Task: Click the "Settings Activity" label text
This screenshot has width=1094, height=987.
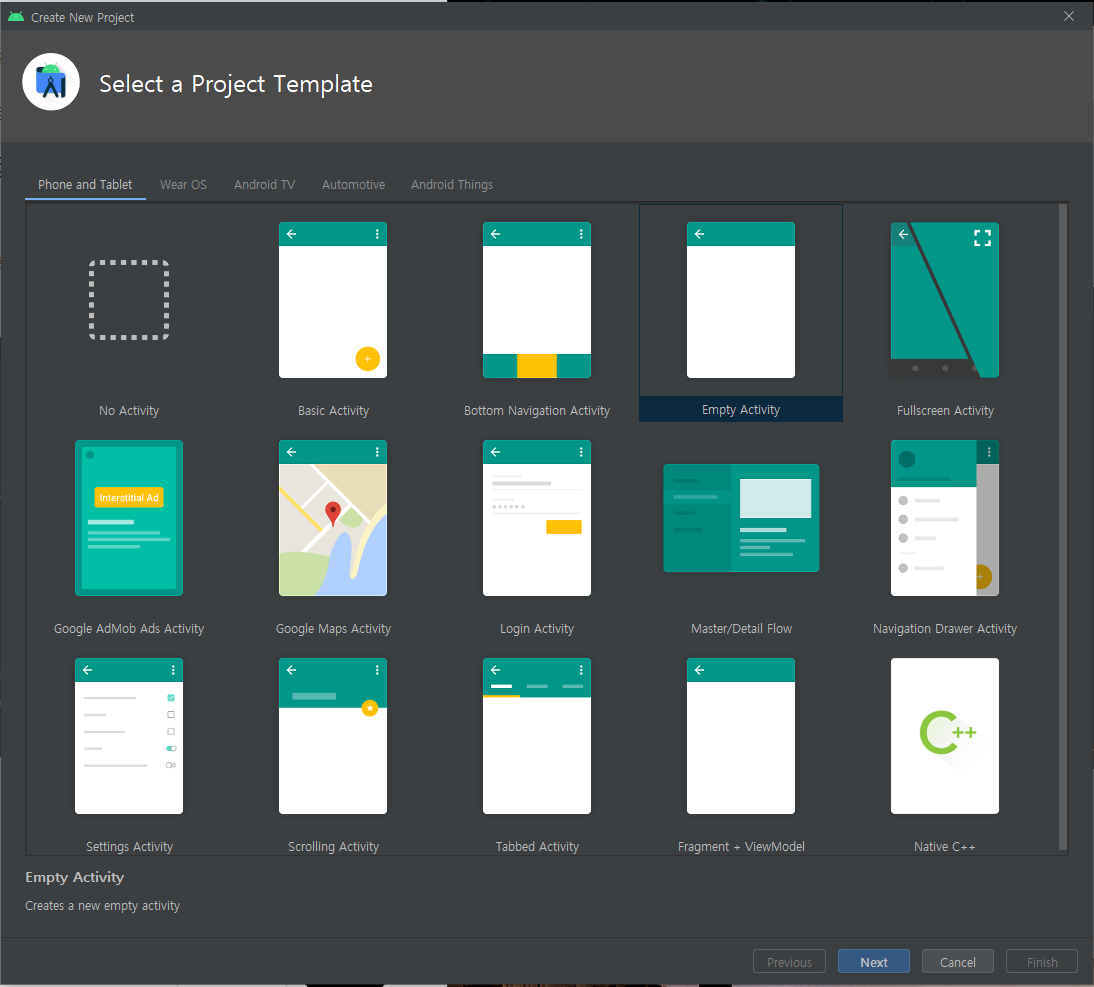Action: pos(129,846)
